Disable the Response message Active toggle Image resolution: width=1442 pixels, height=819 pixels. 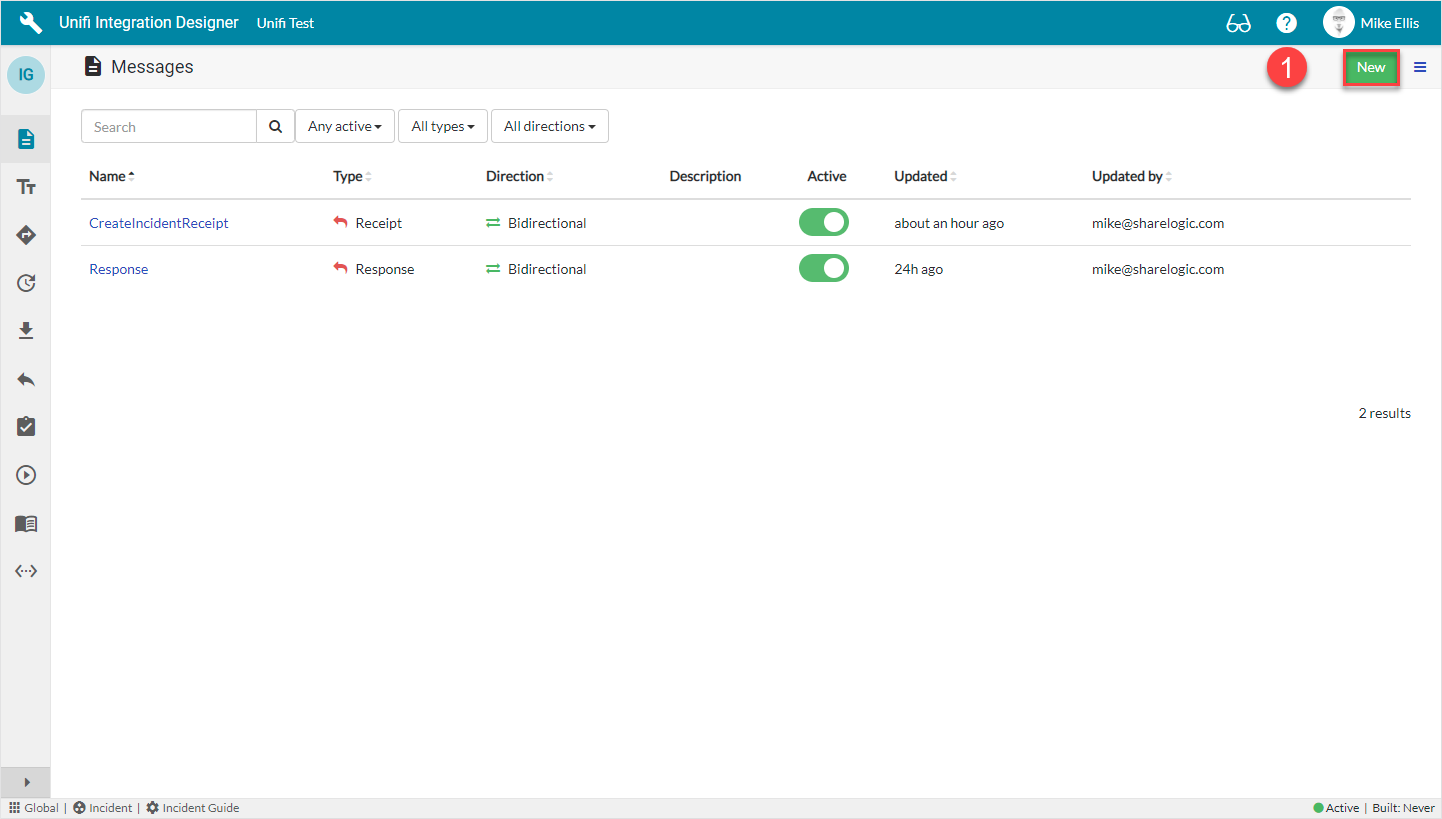click(x=823, y=269)
